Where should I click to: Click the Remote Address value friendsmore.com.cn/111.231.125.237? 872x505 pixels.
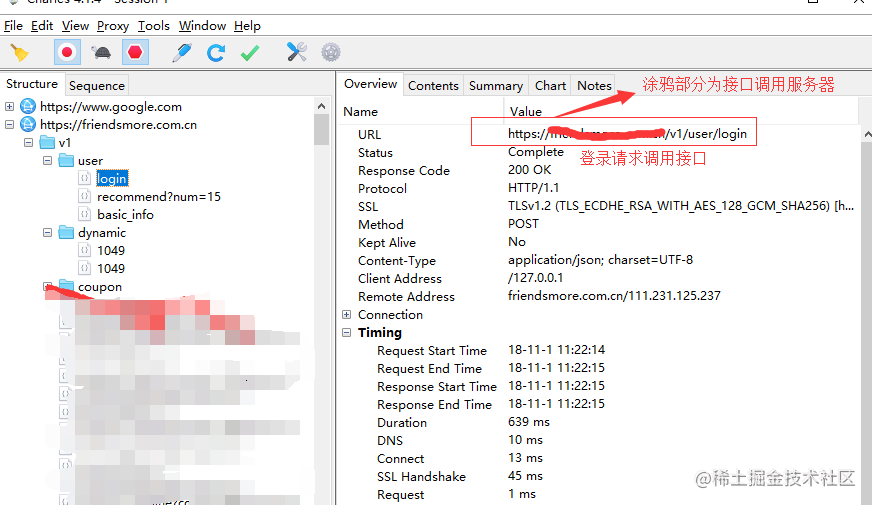(614, 295)
